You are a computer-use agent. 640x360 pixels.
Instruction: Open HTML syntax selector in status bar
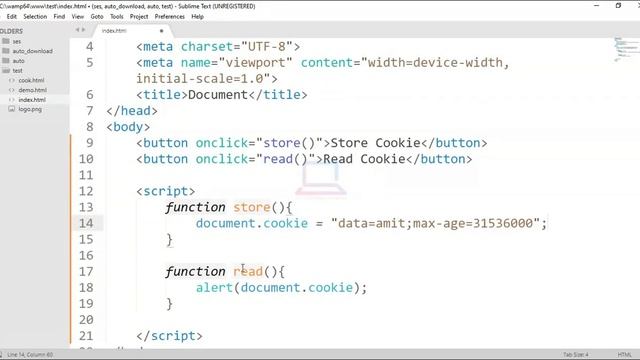tap(624, 355)
